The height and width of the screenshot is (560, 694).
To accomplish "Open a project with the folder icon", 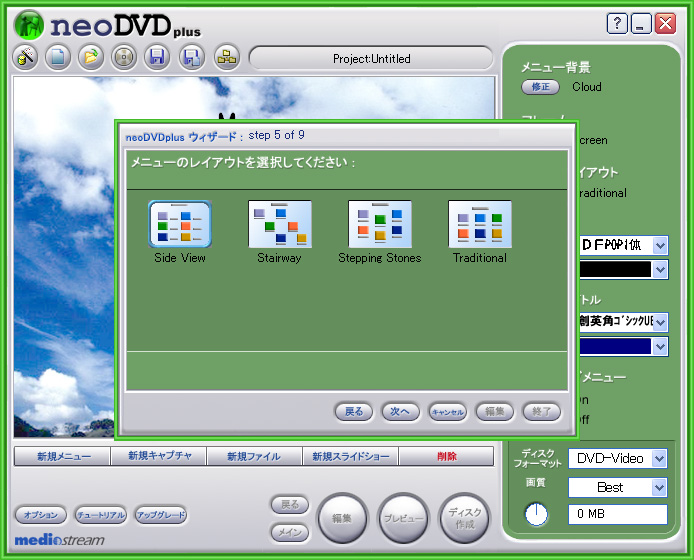I will click(x=91, y=57).
